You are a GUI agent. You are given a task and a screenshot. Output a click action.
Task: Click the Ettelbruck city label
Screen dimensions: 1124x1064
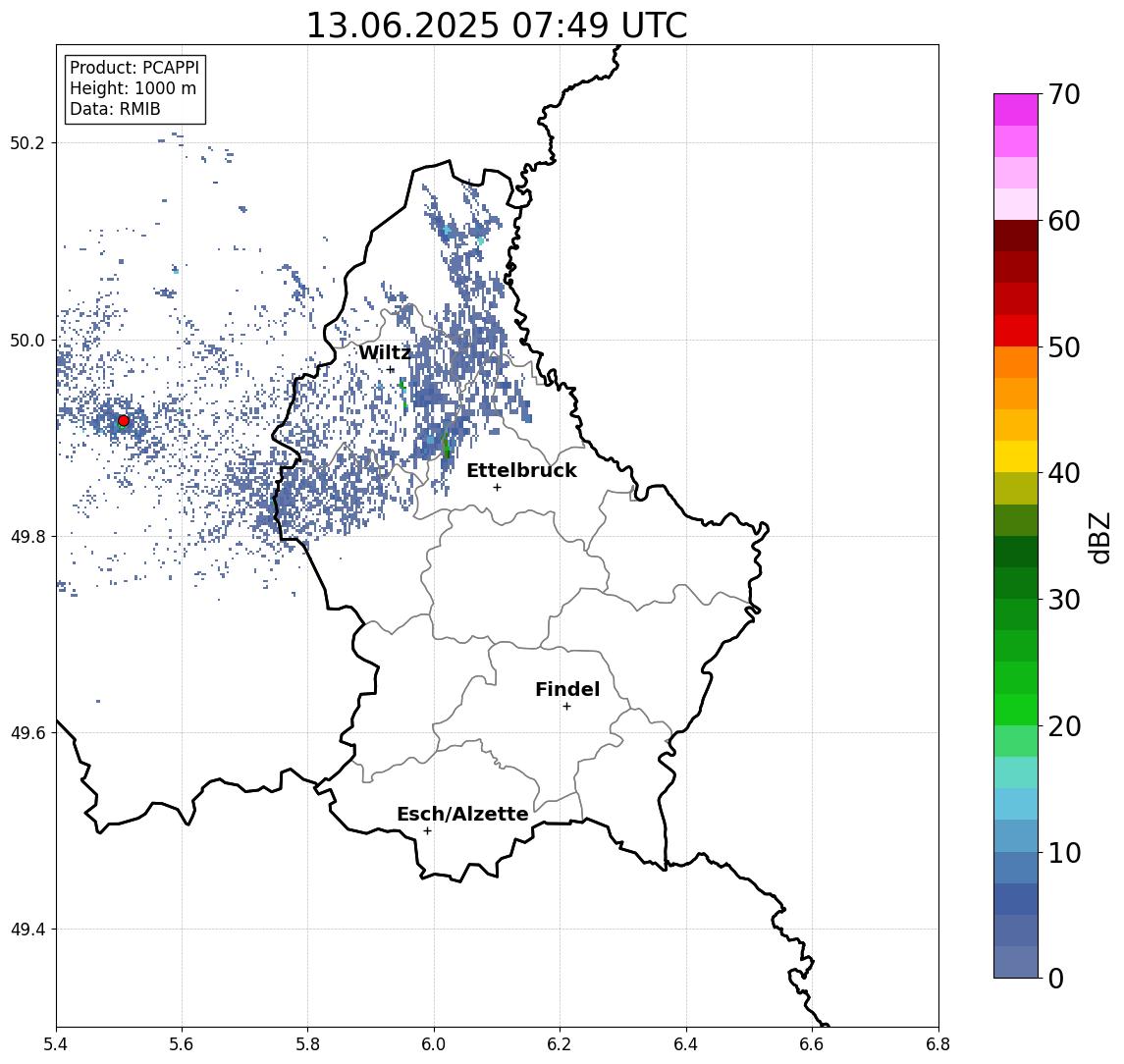[521, 470]
